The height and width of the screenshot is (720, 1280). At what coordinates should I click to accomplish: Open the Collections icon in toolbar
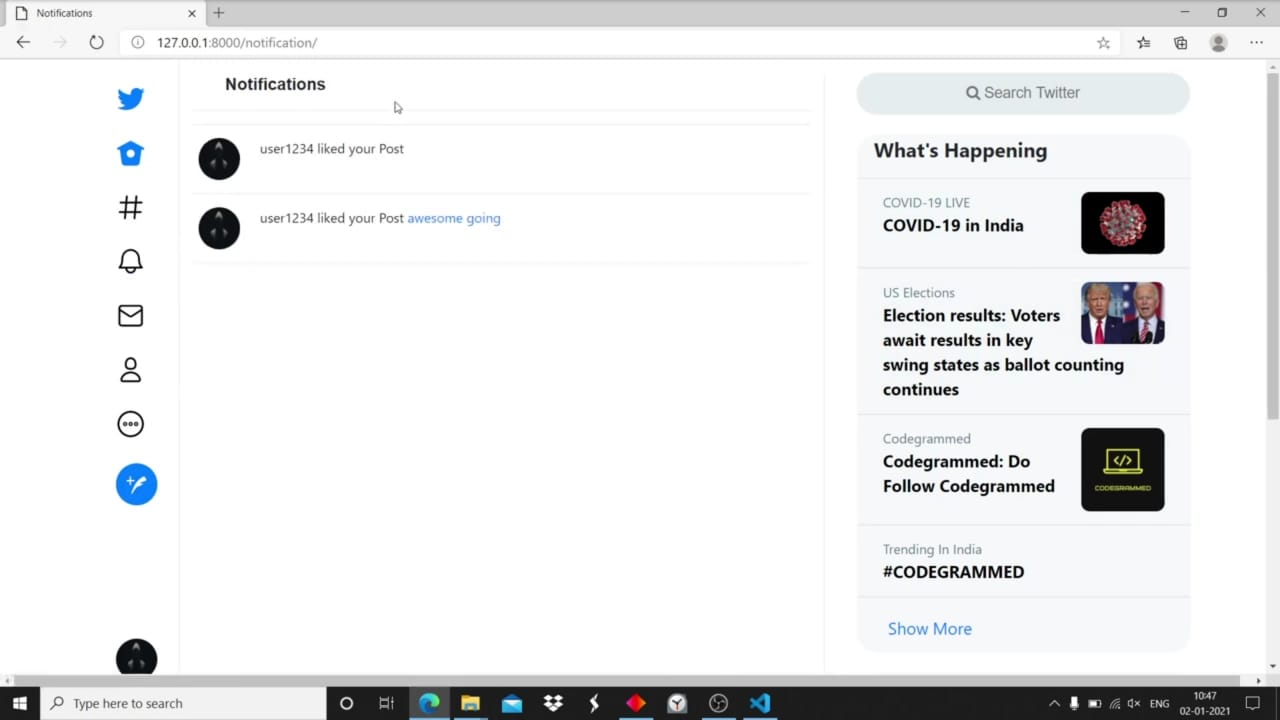click(1181, 43)
